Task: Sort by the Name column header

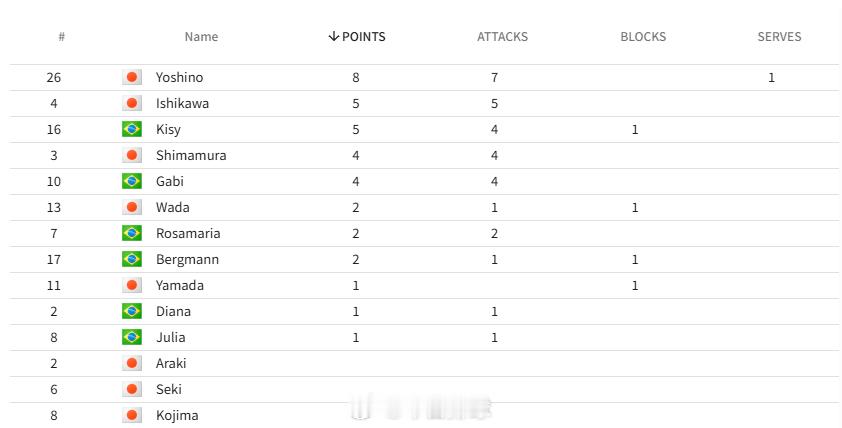Action: click(x=201, y=37)
